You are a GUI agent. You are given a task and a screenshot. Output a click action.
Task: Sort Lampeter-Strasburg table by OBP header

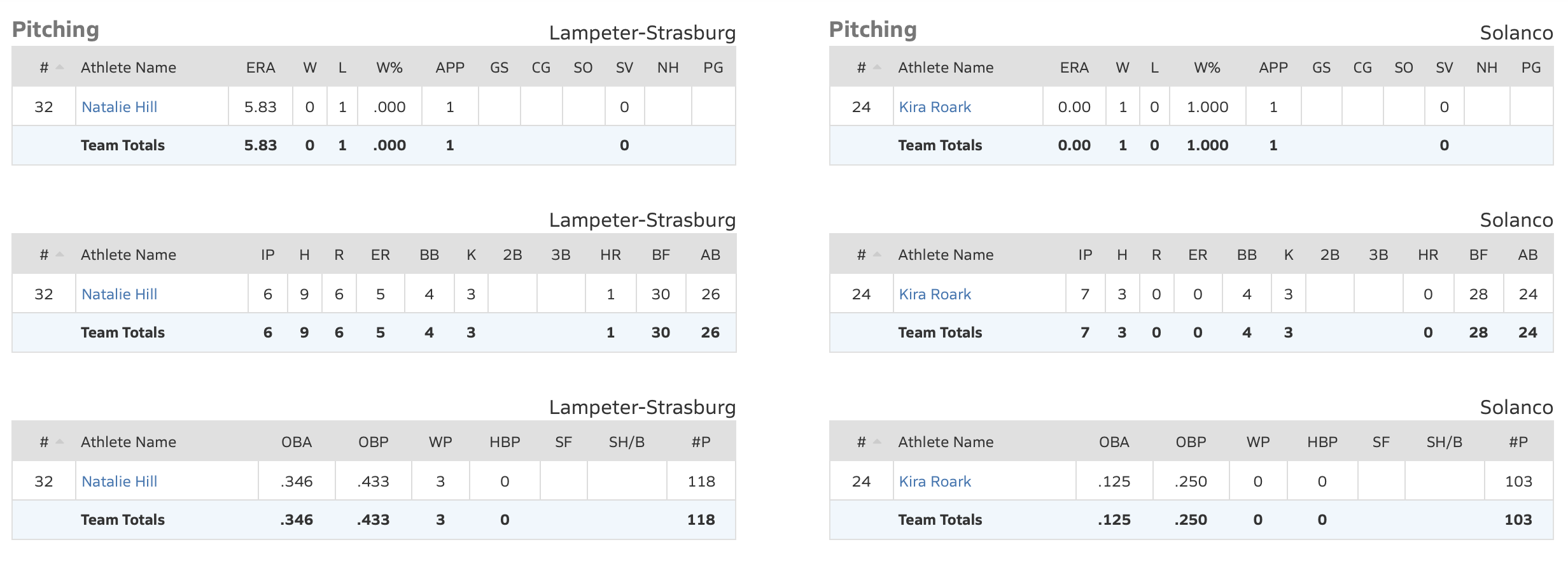click(x=373, y=442)
